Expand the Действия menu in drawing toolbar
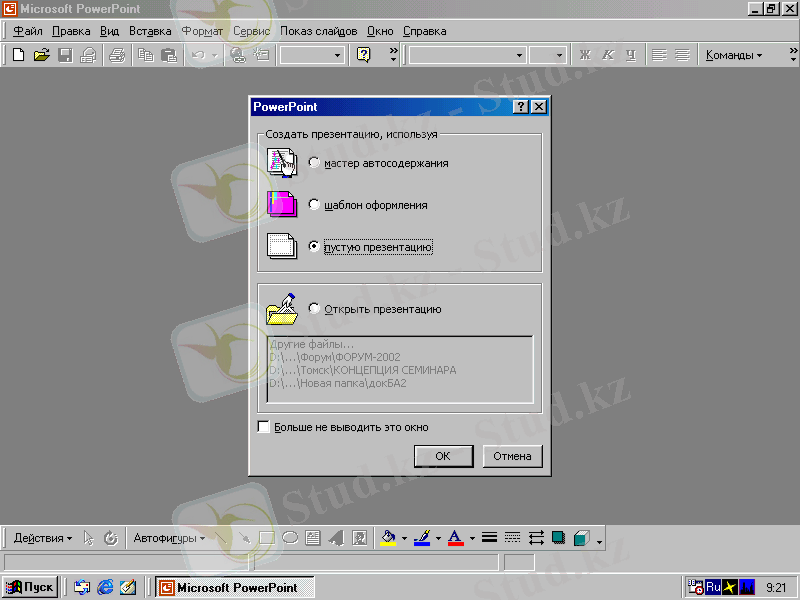The image size is (800, 600). [x=43, y=538]
